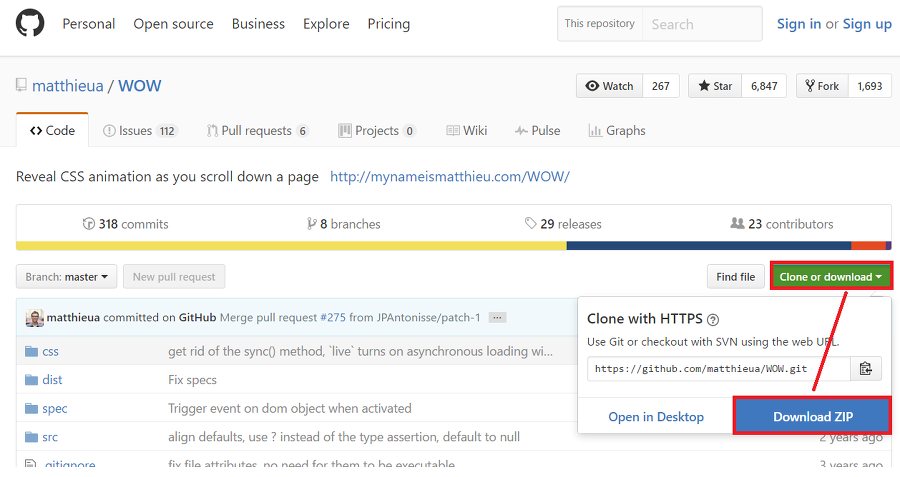Open the css folder icon

click(x=31, y=351)
